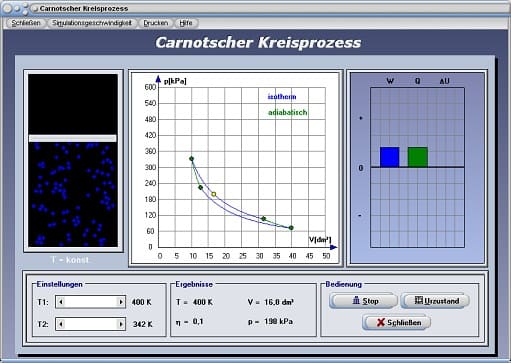Click the blue W work bar
This screenshot has height=363, width=511.
pos(389,157)
